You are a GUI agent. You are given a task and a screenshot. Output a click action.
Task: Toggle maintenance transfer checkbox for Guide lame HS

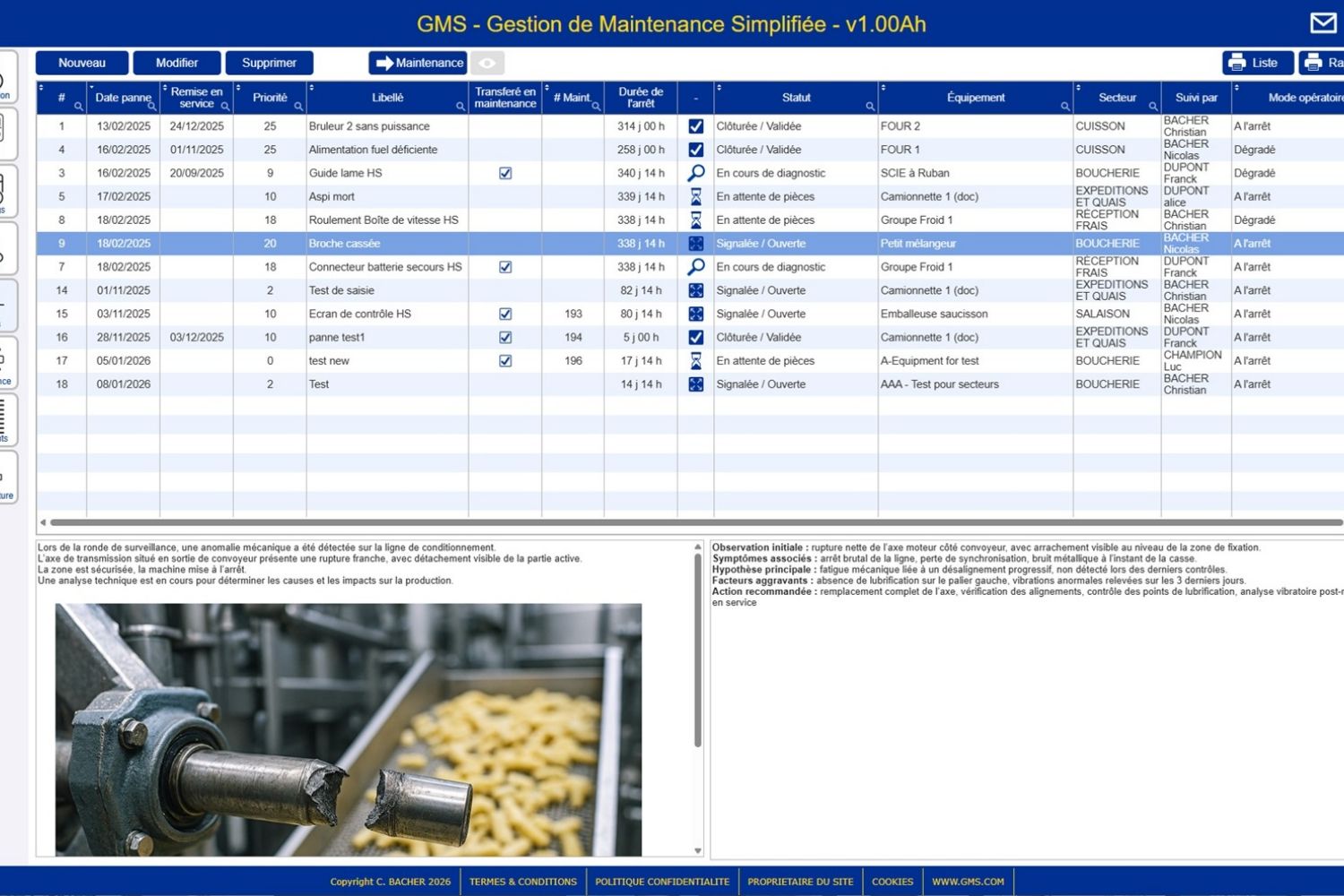(x=505, y=173)
